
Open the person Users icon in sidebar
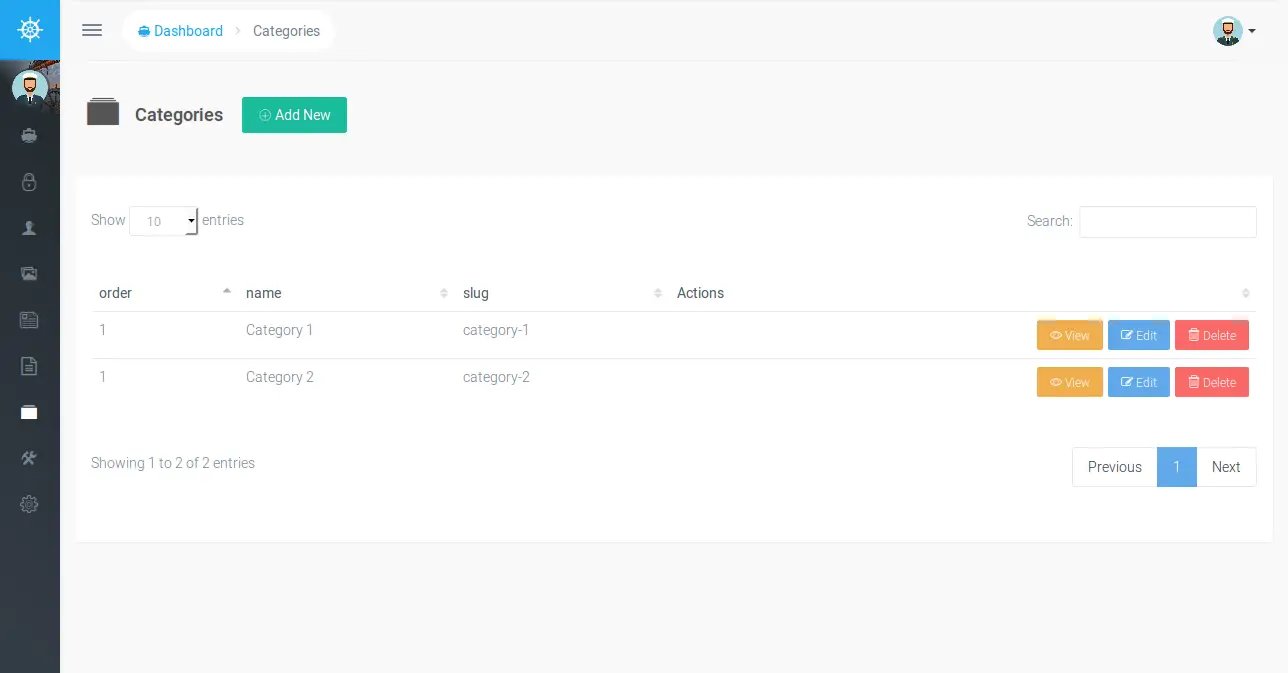point(29,228)
